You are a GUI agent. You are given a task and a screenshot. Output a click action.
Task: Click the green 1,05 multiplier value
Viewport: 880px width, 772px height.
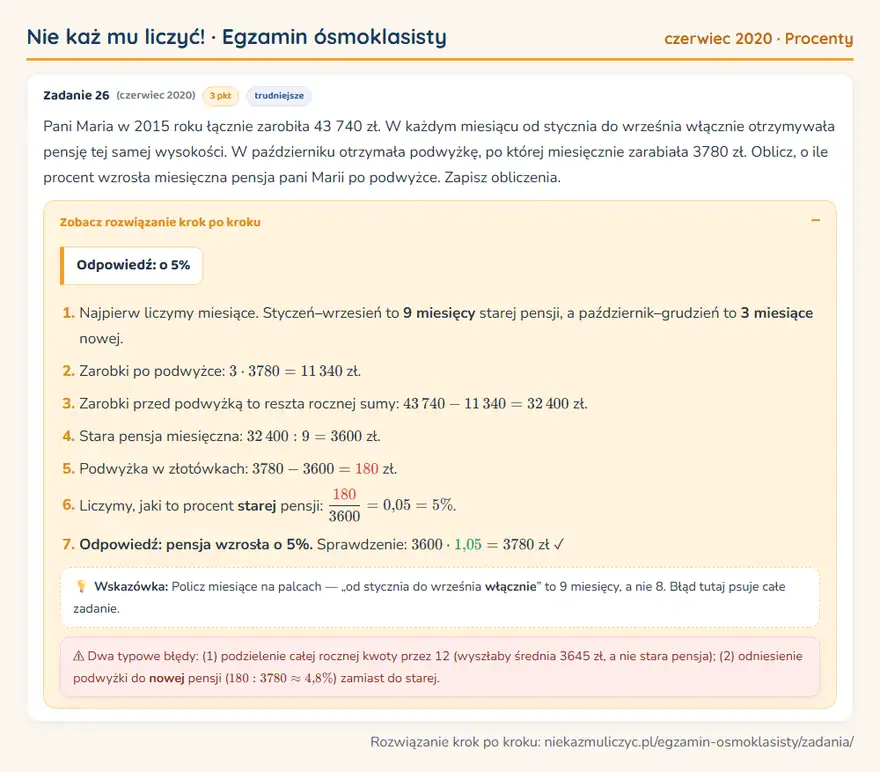(x=468, y=544)
